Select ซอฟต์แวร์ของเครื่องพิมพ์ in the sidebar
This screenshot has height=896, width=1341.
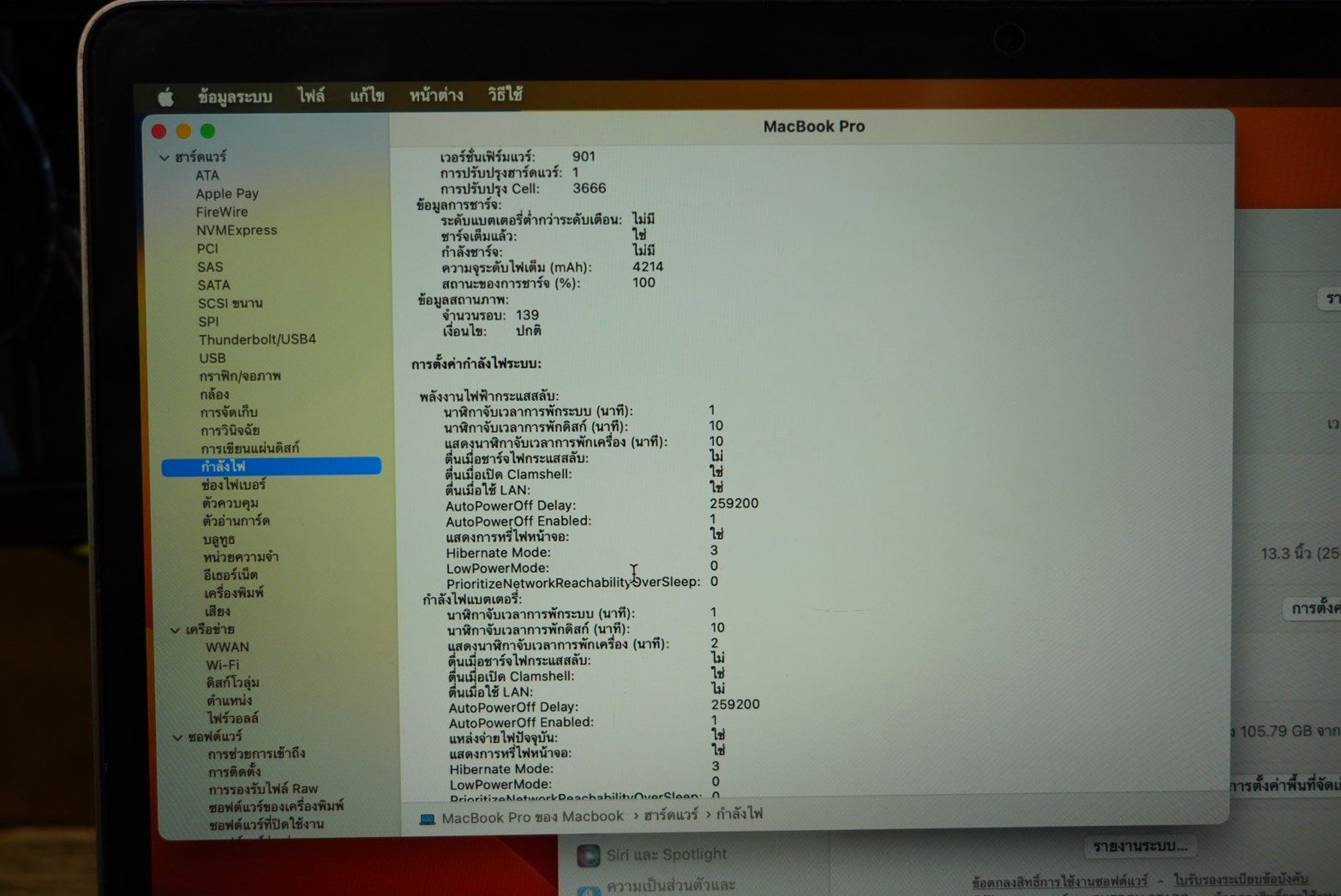click(x=276, y=807)
